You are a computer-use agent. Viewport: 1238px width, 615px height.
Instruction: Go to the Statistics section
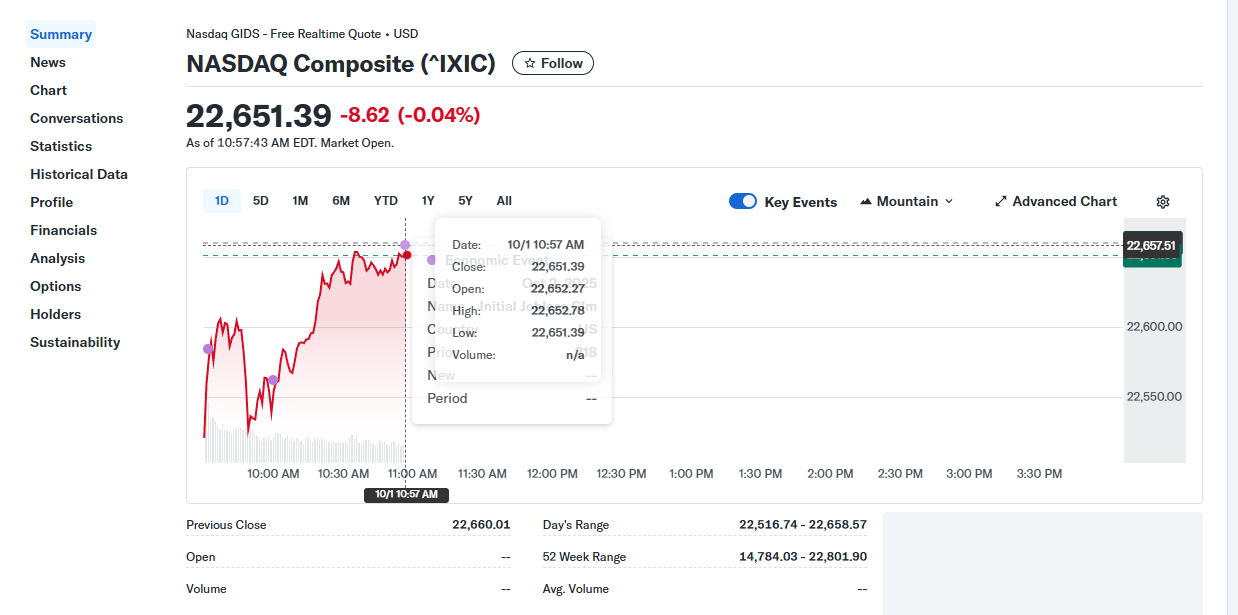[61, 146]
